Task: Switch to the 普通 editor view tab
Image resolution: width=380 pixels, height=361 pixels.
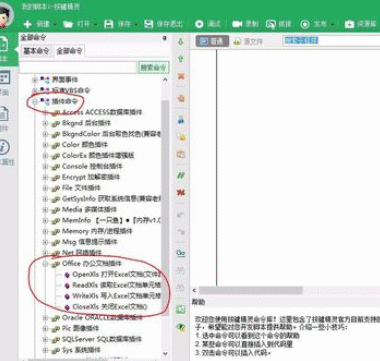Action: click(212, 41)
